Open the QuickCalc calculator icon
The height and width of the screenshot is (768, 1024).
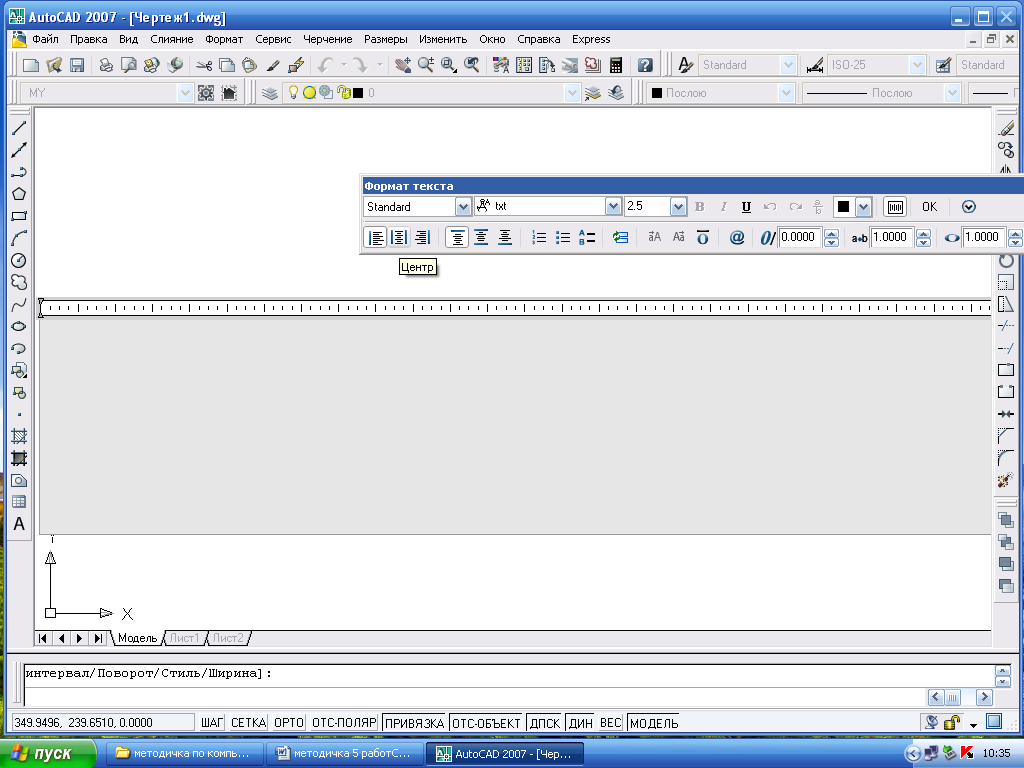(x=615, y=65)
